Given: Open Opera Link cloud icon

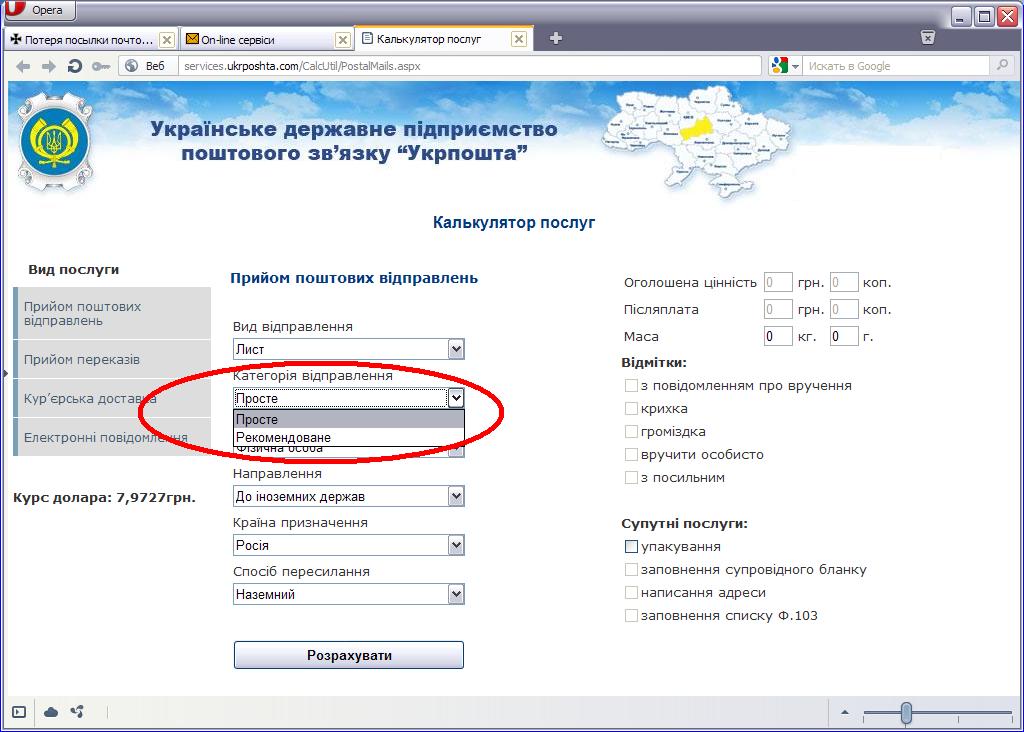Looking at the screenshot, I should (x=51, y=712).
